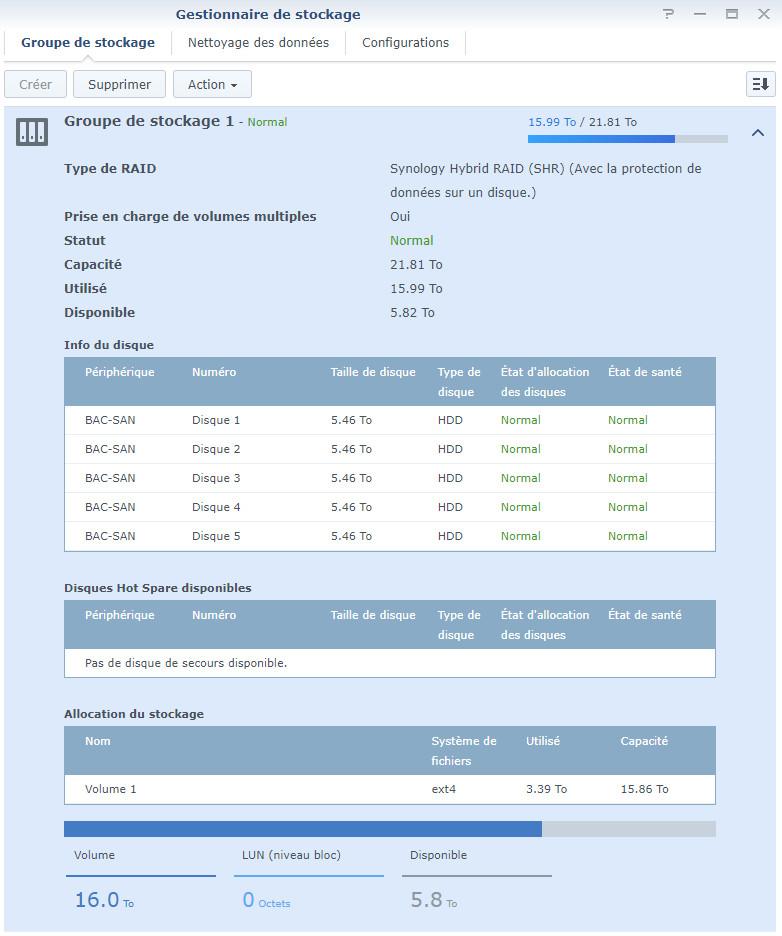The height and width of the screenshot is (936, 782).
Task: Close the Gestionnaire de stockage window
Action: click(x=762, y=15)
